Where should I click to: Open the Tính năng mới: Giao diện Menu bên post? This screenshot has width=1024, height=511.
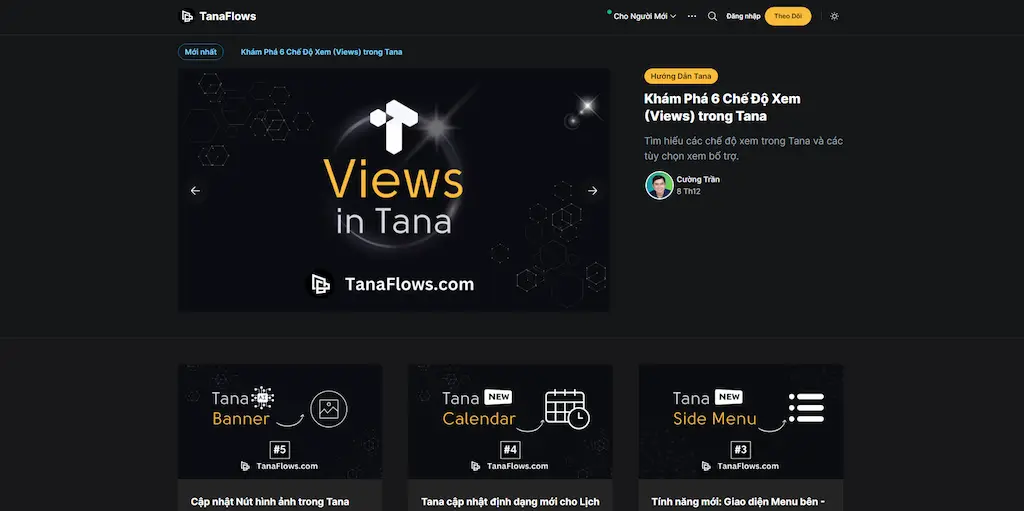738,502
